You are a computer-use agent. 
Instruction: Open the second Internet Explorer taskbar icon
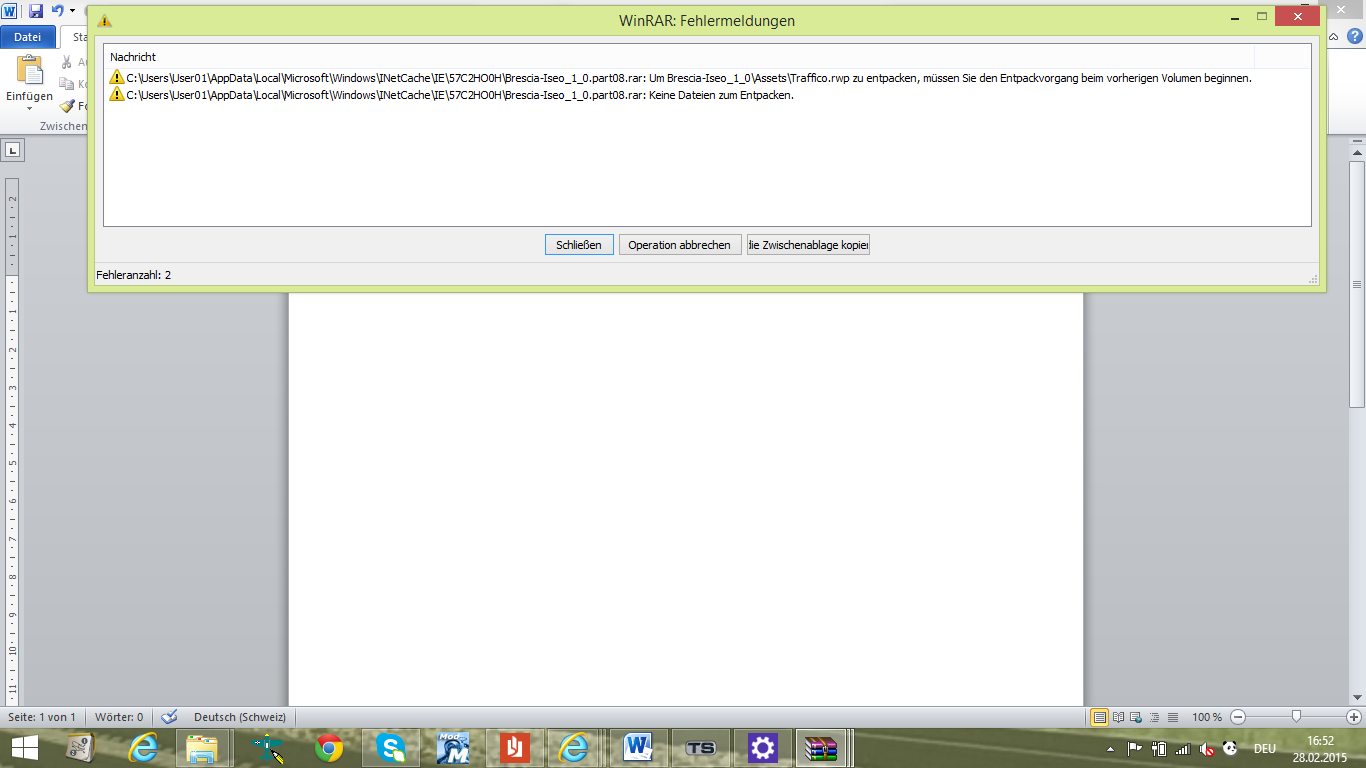(x=574, y=748)
